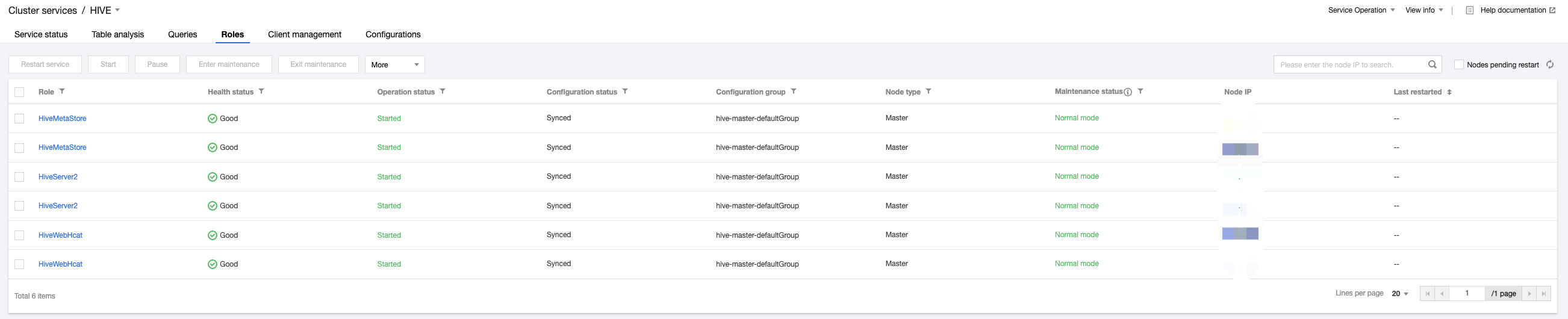The height and width of the screenshot is (319, 1568).
Task: Switch to the Configurations tab
Action: (x=393, y=35)
